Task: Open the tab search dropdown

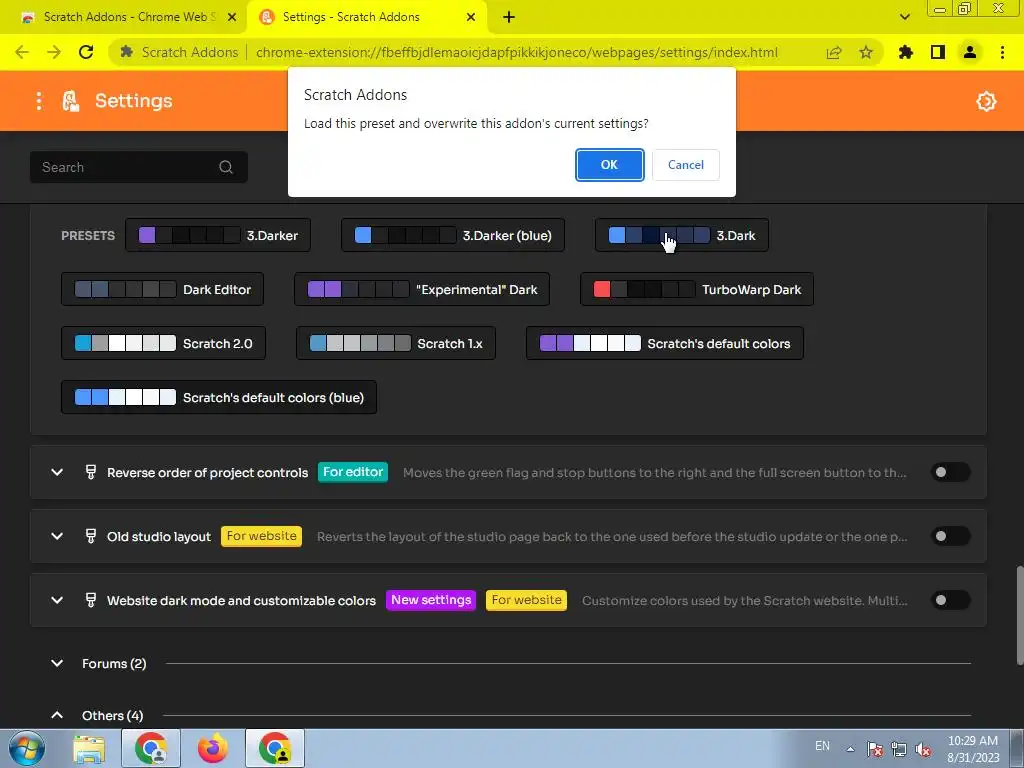Action: [x=904, y=17]
